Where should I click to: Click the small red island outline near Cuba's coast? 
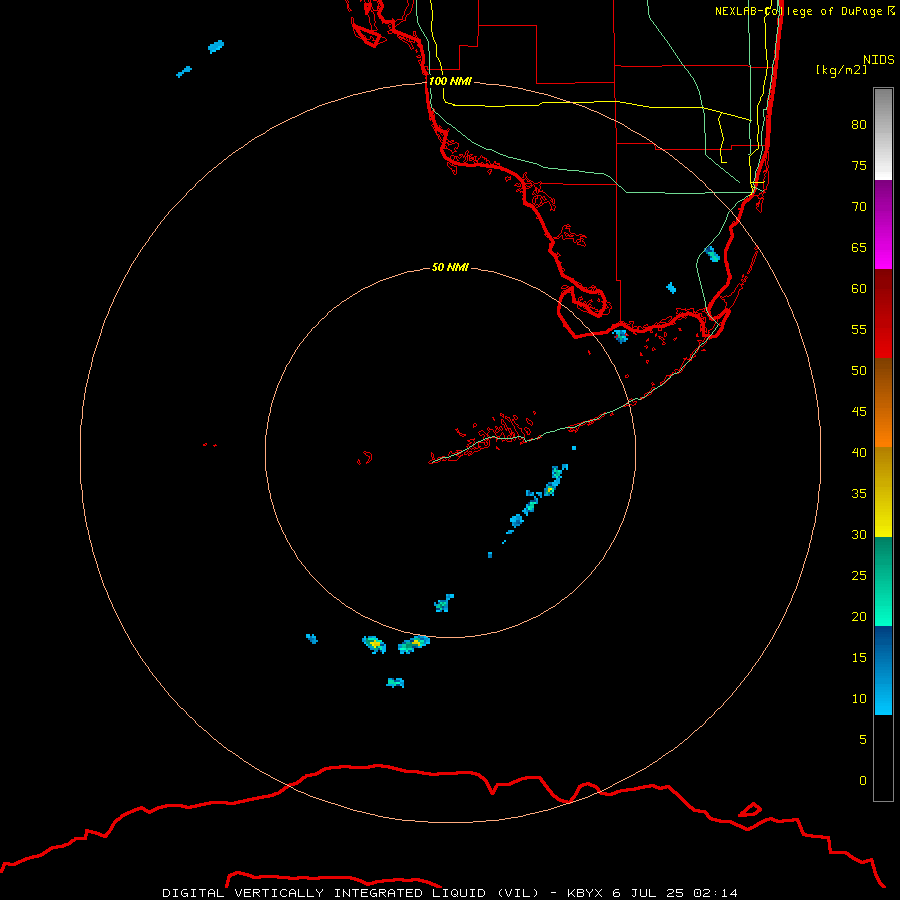click(x=750, y=809)
